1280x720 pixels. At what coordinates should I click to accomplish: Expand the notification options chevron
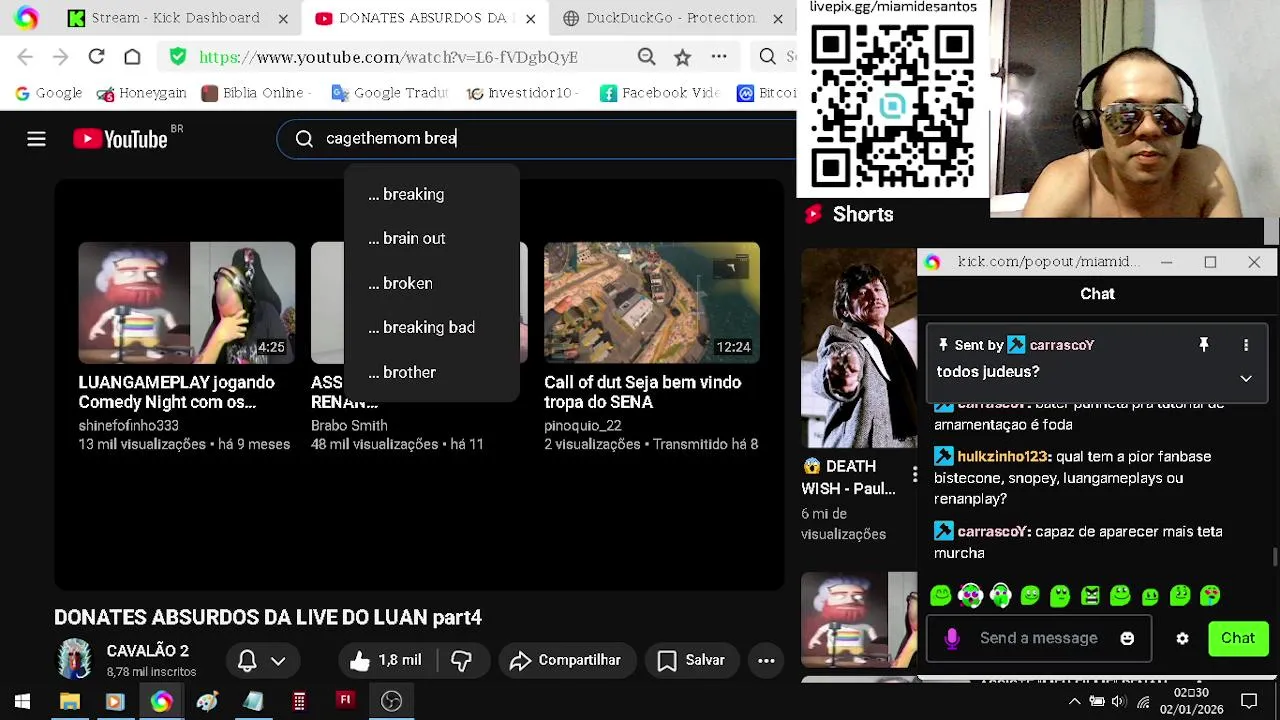tap(278, 660)
